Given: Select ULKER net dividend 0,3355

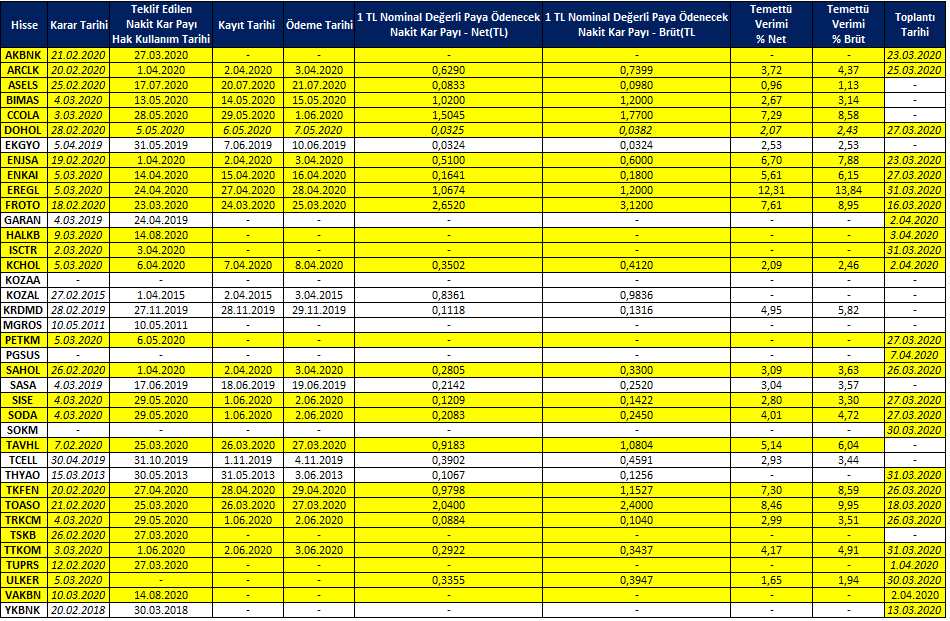Looking at the screenshot, I should 448,580.
